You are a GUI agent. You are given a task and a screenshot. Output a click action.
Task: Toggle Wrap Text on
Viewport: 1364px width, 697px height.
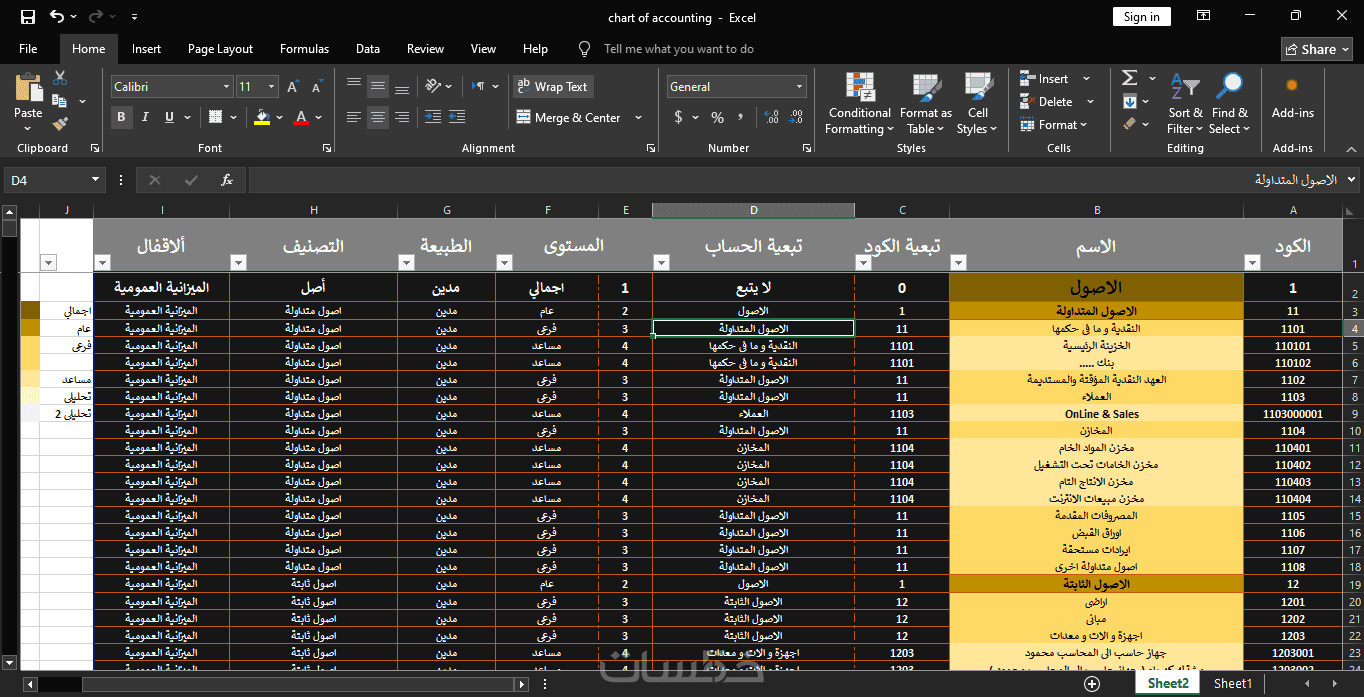point(553,87)
